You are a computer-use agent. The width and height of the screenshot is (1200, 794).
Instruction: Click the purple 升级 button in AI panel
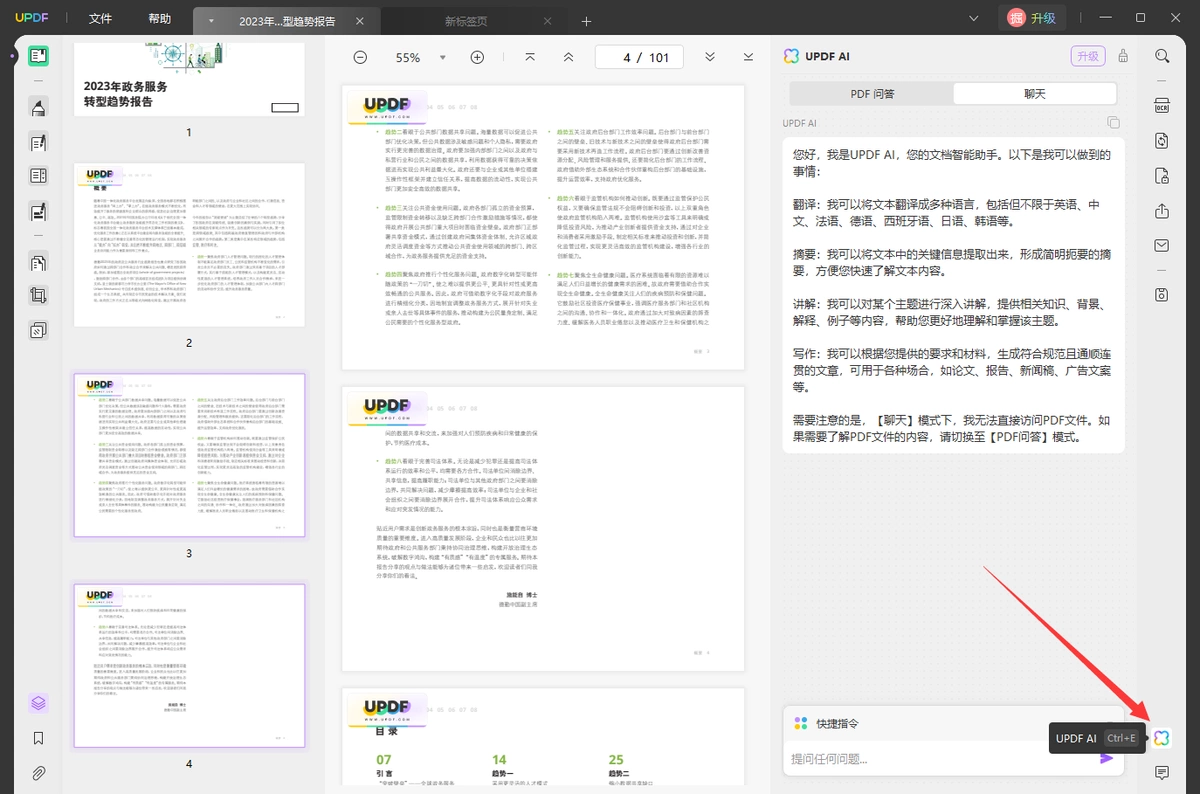click(1087, 56)
